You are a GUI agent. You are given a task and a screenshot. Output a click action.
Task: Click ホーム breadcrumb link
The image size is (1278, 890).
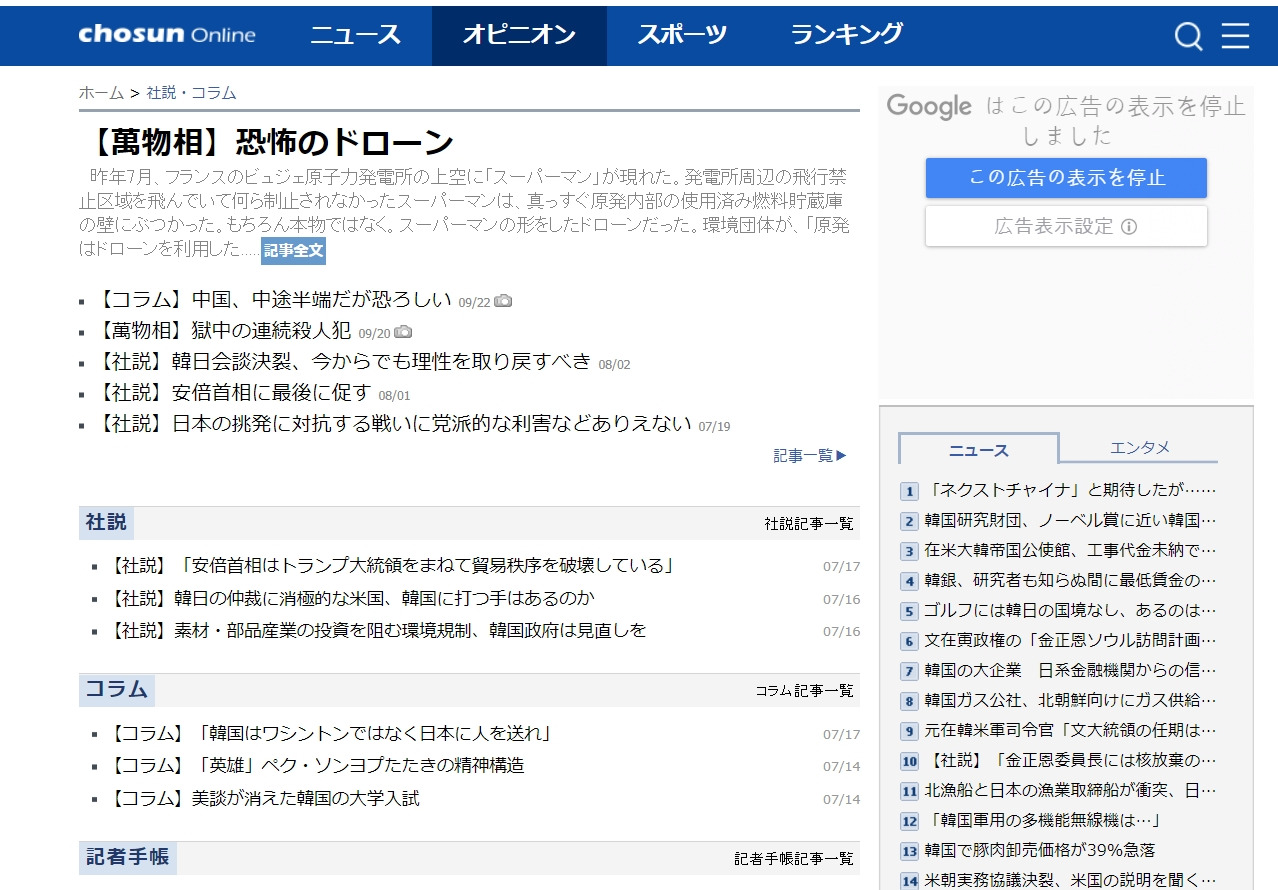(x=101, y=93)
